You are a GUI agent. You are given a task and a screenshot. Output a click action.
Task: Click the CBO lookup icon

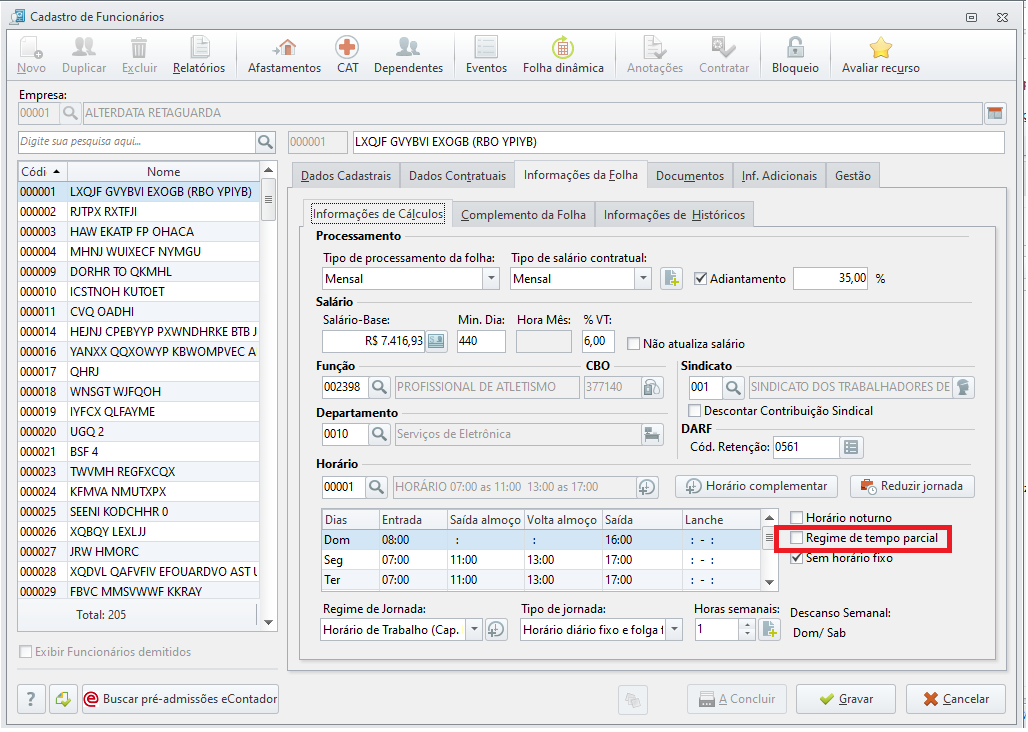coord(651,387)
